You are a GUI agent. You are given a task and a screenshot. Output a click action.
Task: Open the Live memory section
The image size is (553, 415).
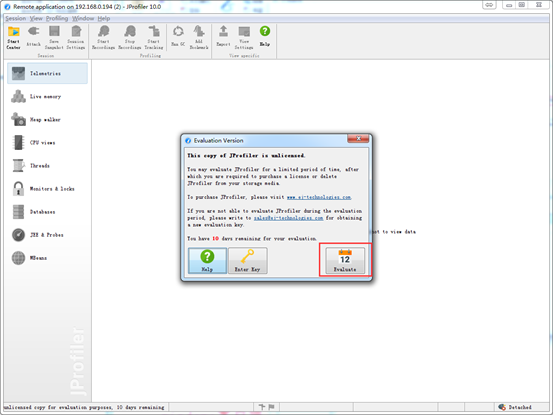point(47,96)
